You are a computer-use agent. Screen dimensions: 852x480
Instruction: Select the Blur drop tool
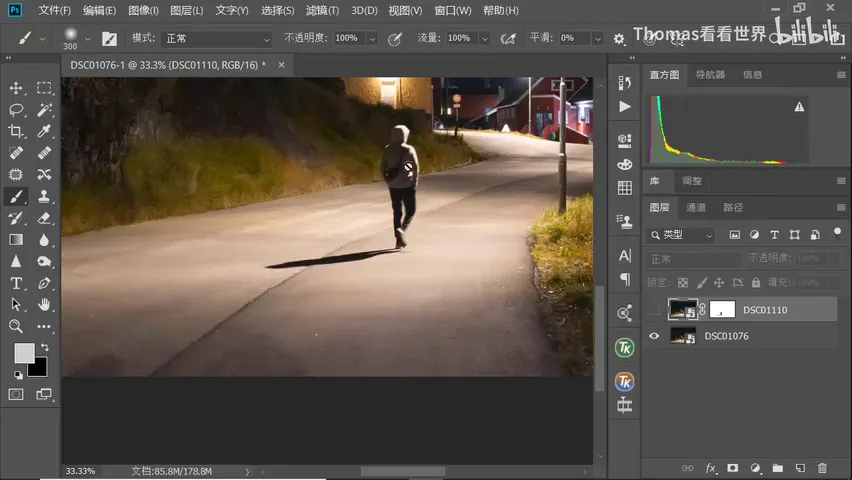(44, 240)
